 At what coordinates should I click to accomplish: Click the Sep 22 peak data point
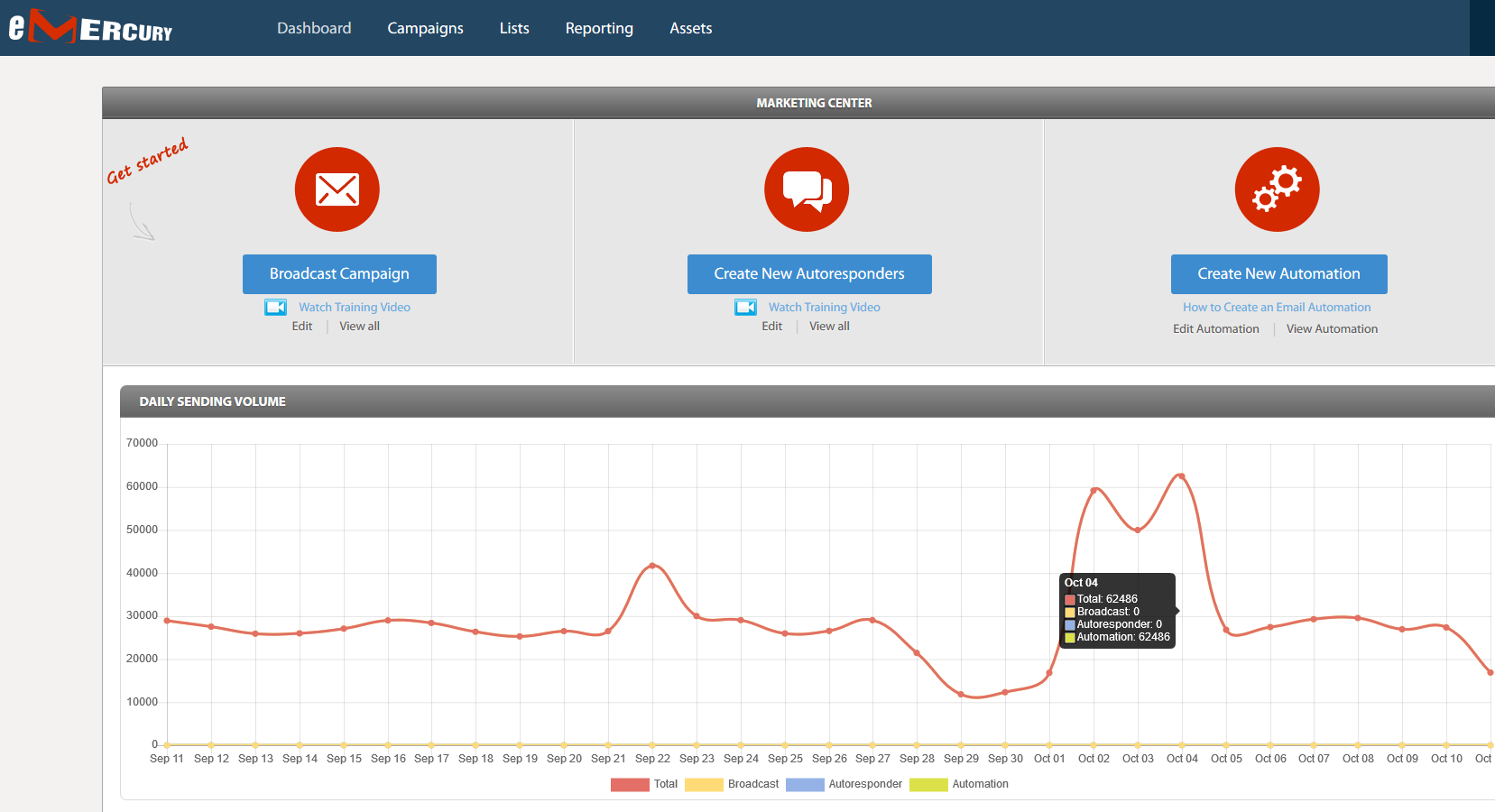[x=652, y=566]
